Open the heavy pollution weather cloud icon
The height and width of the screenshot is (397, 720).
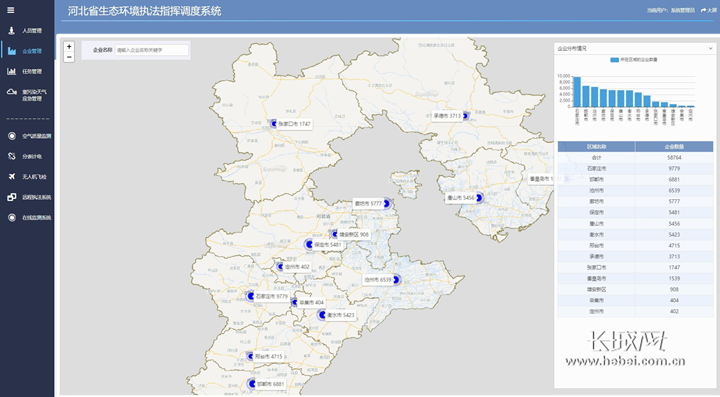(x=11, y=92)
